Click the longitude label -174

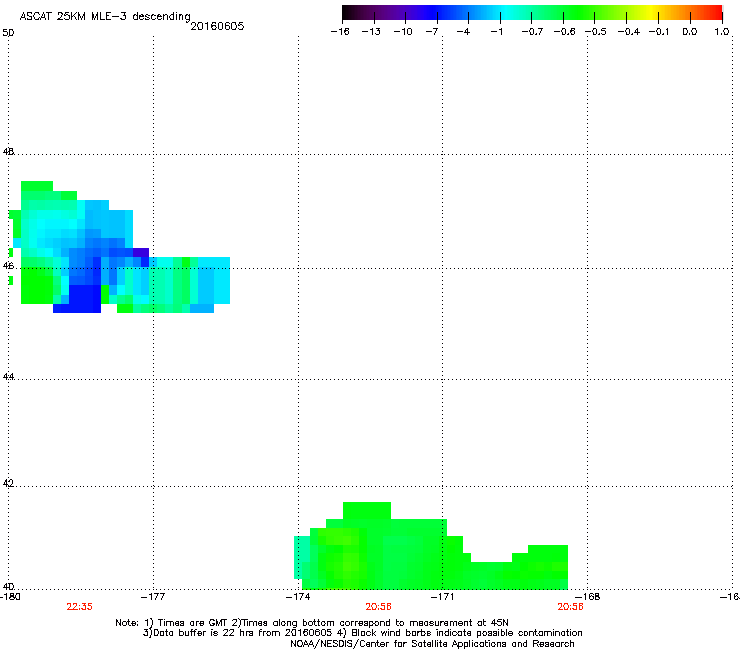pyautogui.click(x=298, y=597)
